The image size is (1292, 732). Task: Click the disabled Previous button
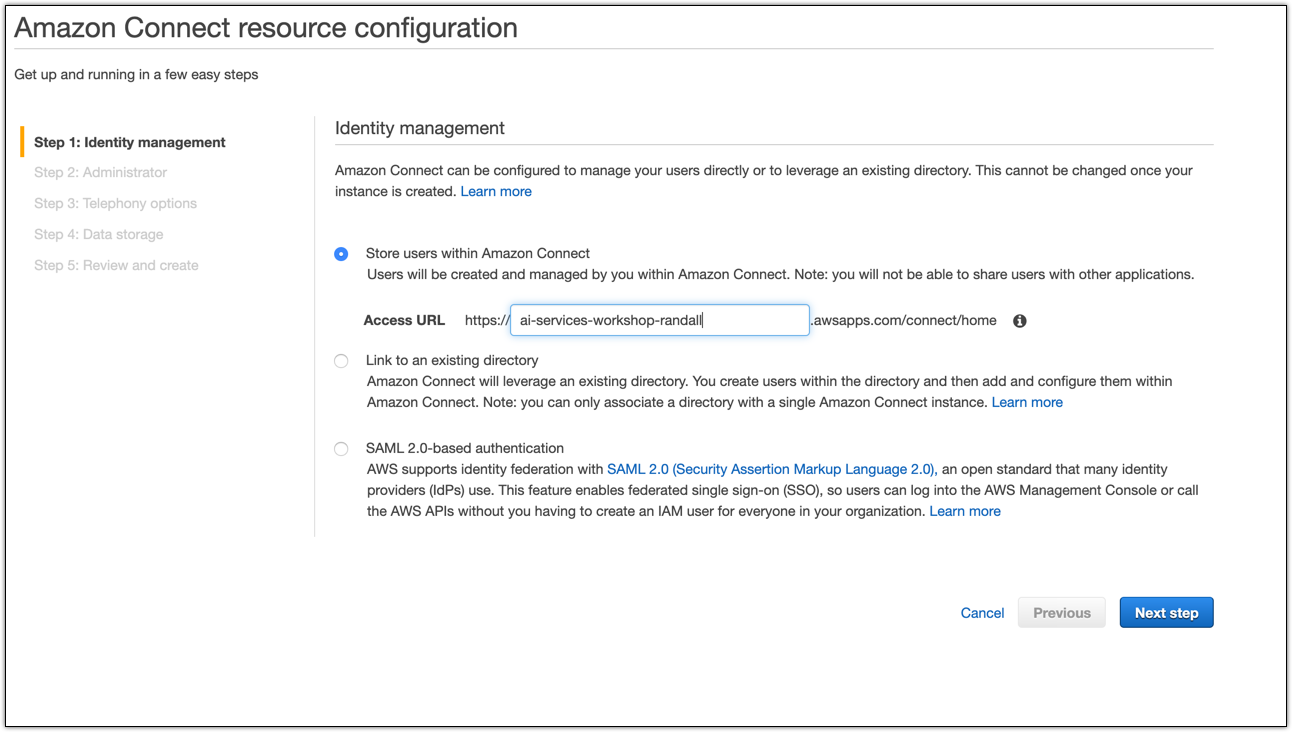coord(1062,613)
